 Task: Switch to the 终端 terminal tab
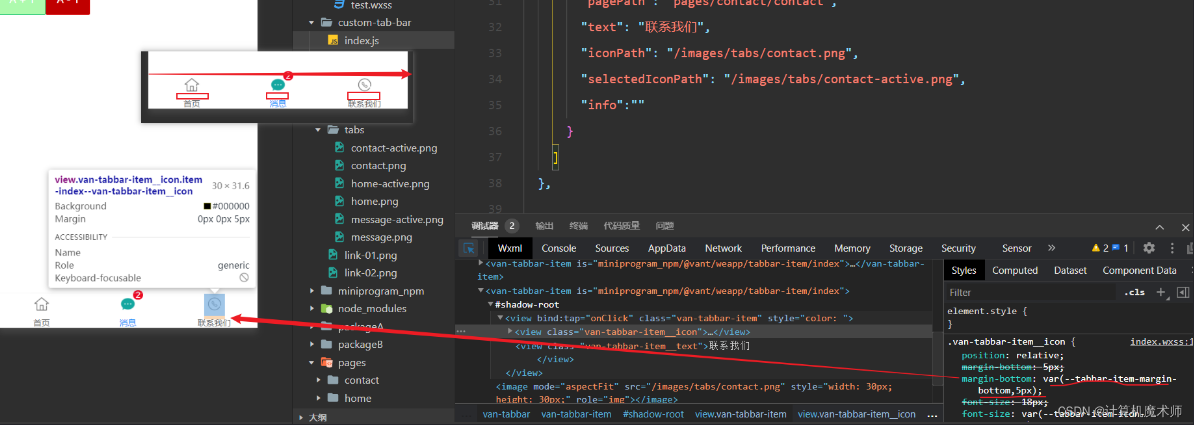[x=578, y=225]
